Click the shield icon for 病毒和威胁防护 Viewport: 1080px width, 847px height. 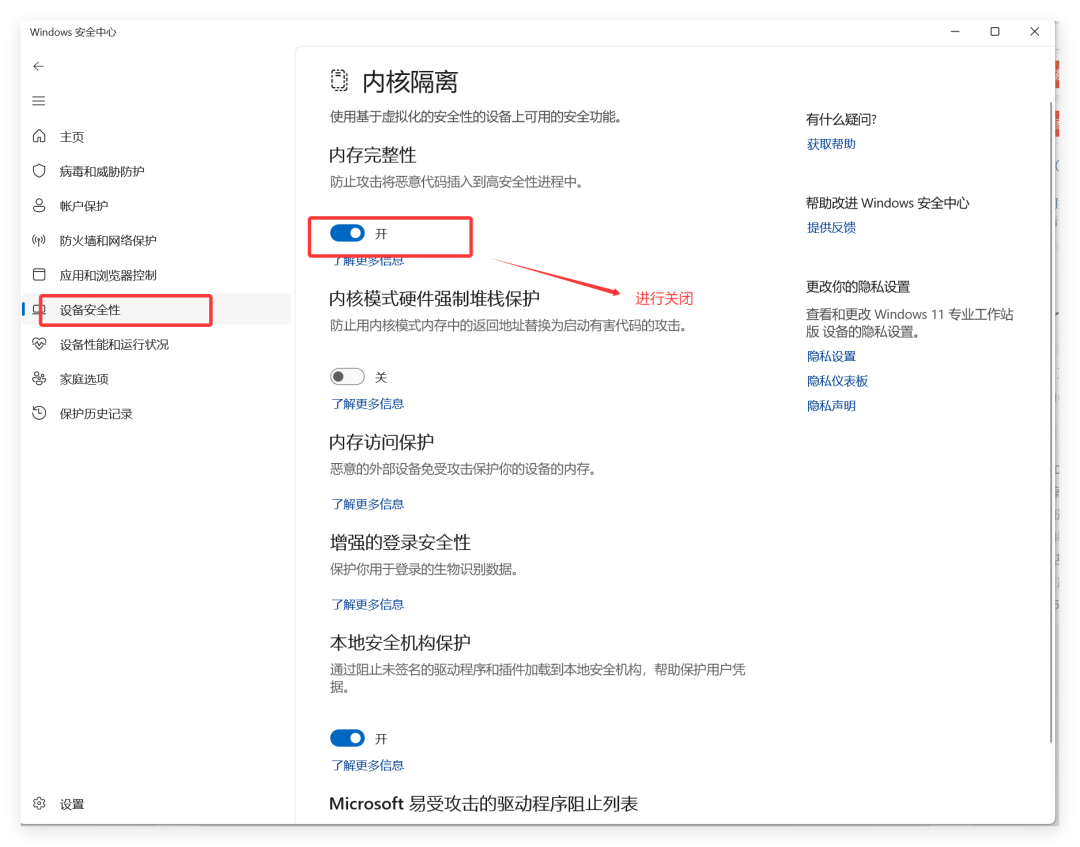(39, 170)
